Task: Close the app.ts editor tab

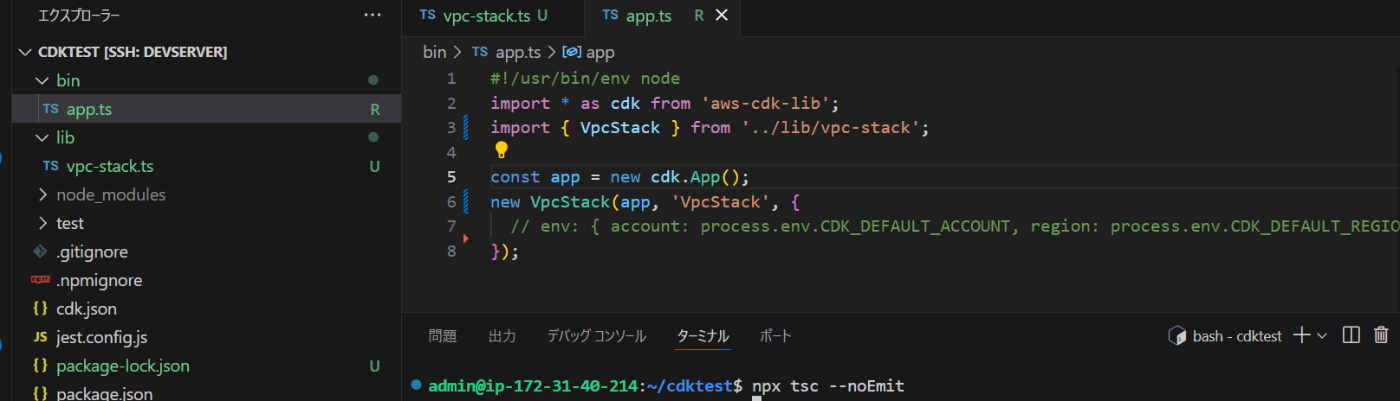Action: (x=723, y=16)
